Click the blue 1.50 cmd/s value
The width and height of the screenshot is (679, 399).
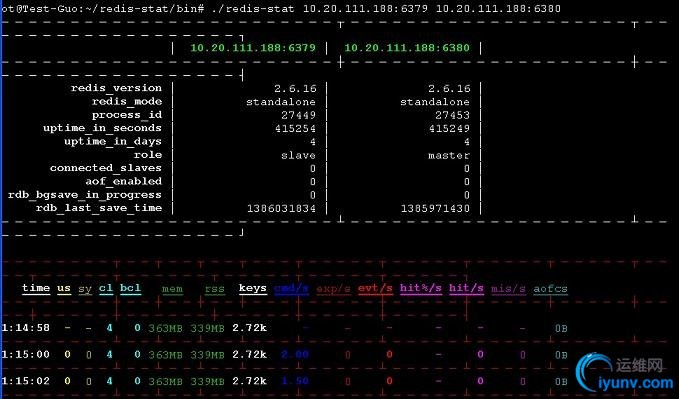pos(295,381)
